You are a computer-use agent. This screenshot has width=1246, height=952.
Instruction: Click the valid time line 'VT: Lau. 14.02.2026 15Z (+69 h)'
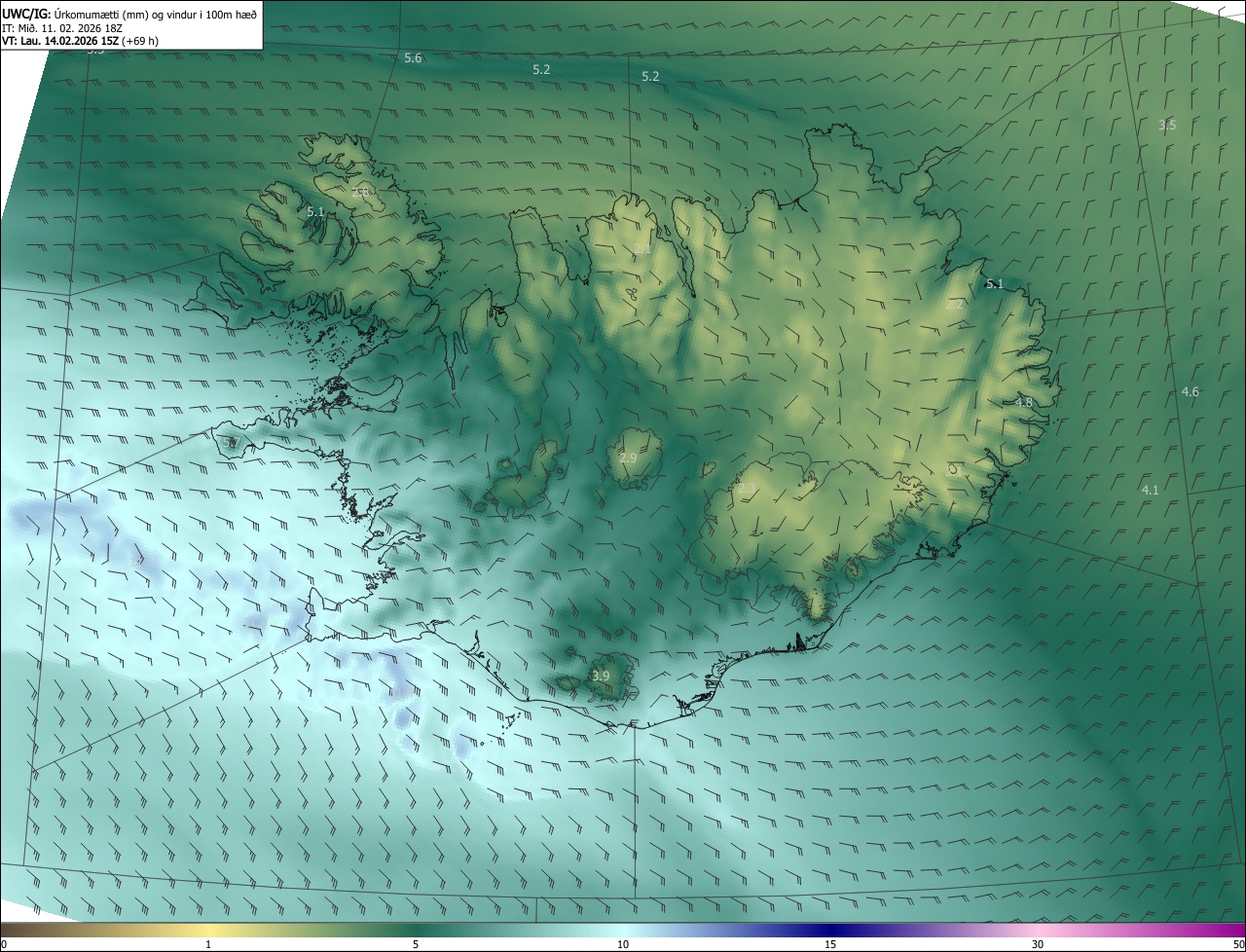pyautogui.click(x=80, y=41)
